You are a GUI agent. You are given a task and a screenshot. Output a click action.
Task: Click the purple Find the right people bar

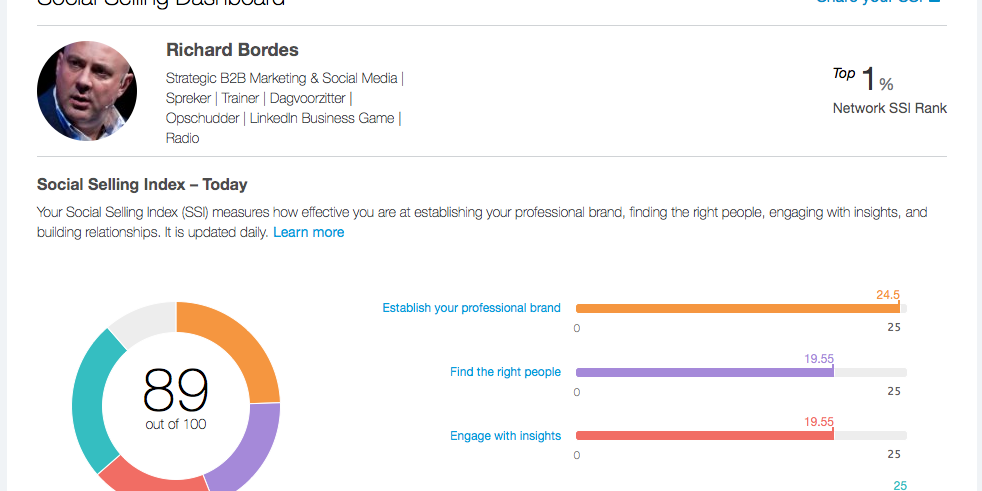tap(704, 372)
